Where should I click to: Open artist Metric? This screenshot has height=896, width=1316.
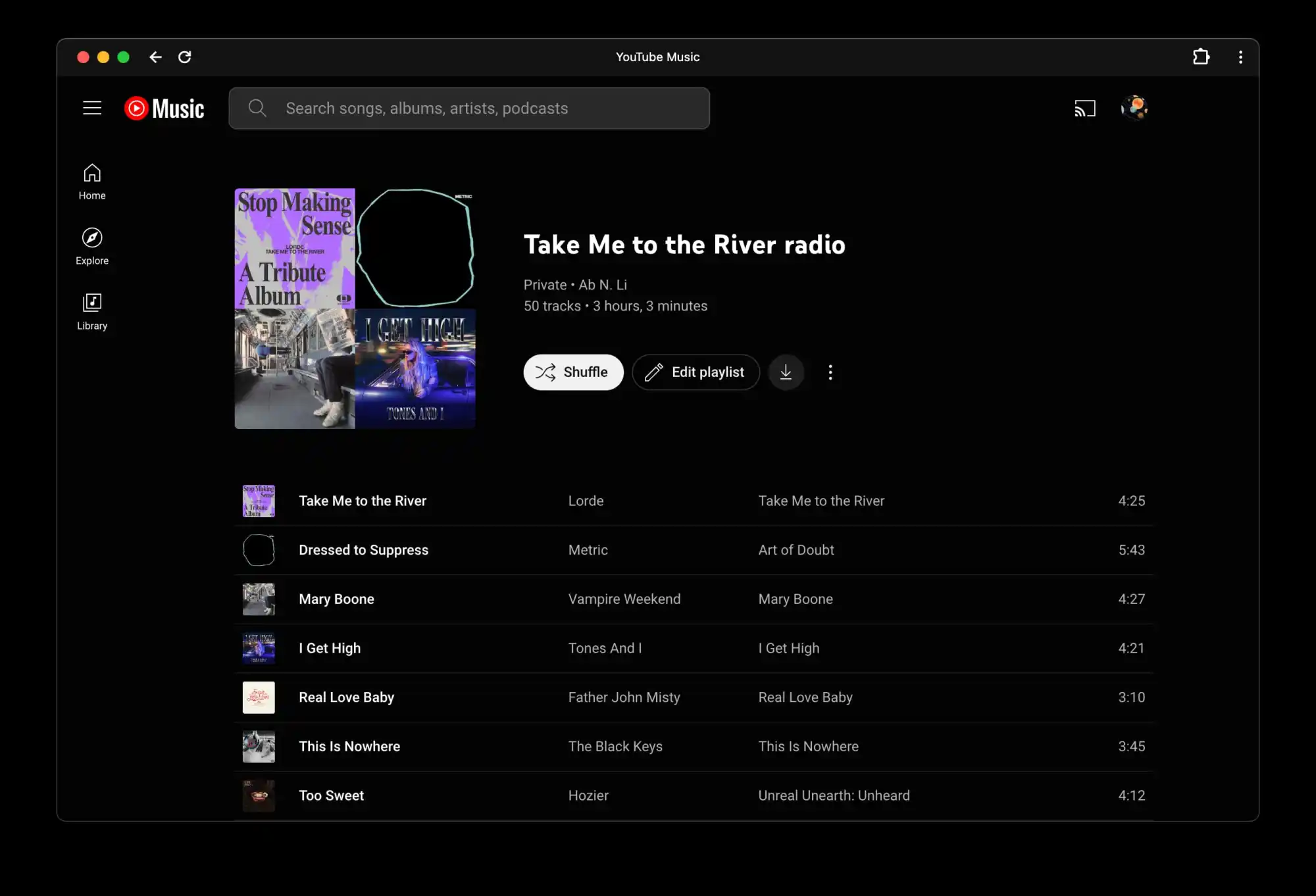click(x=588, y=550)
